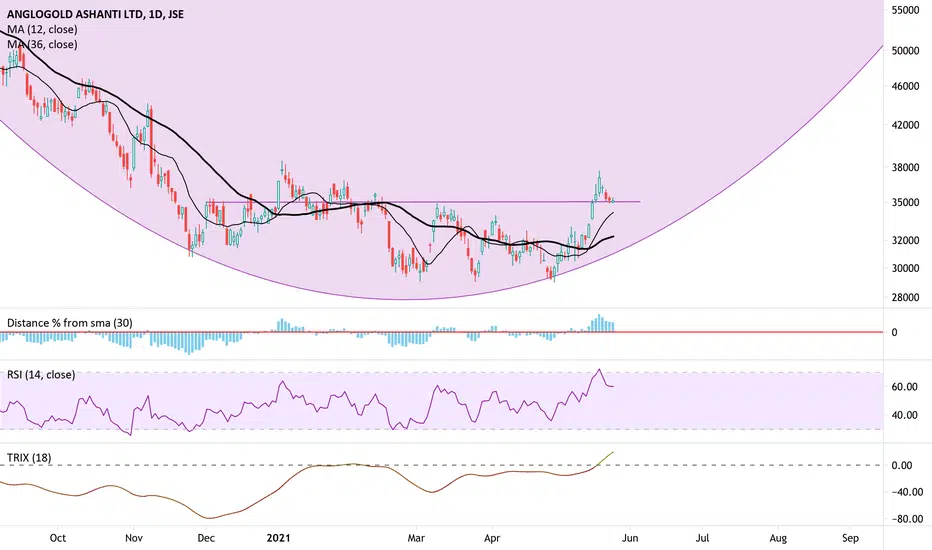Click the Sep date on the time axis
Image resolution: width=932 pixels, height=550 pixels.
[851, 538]
